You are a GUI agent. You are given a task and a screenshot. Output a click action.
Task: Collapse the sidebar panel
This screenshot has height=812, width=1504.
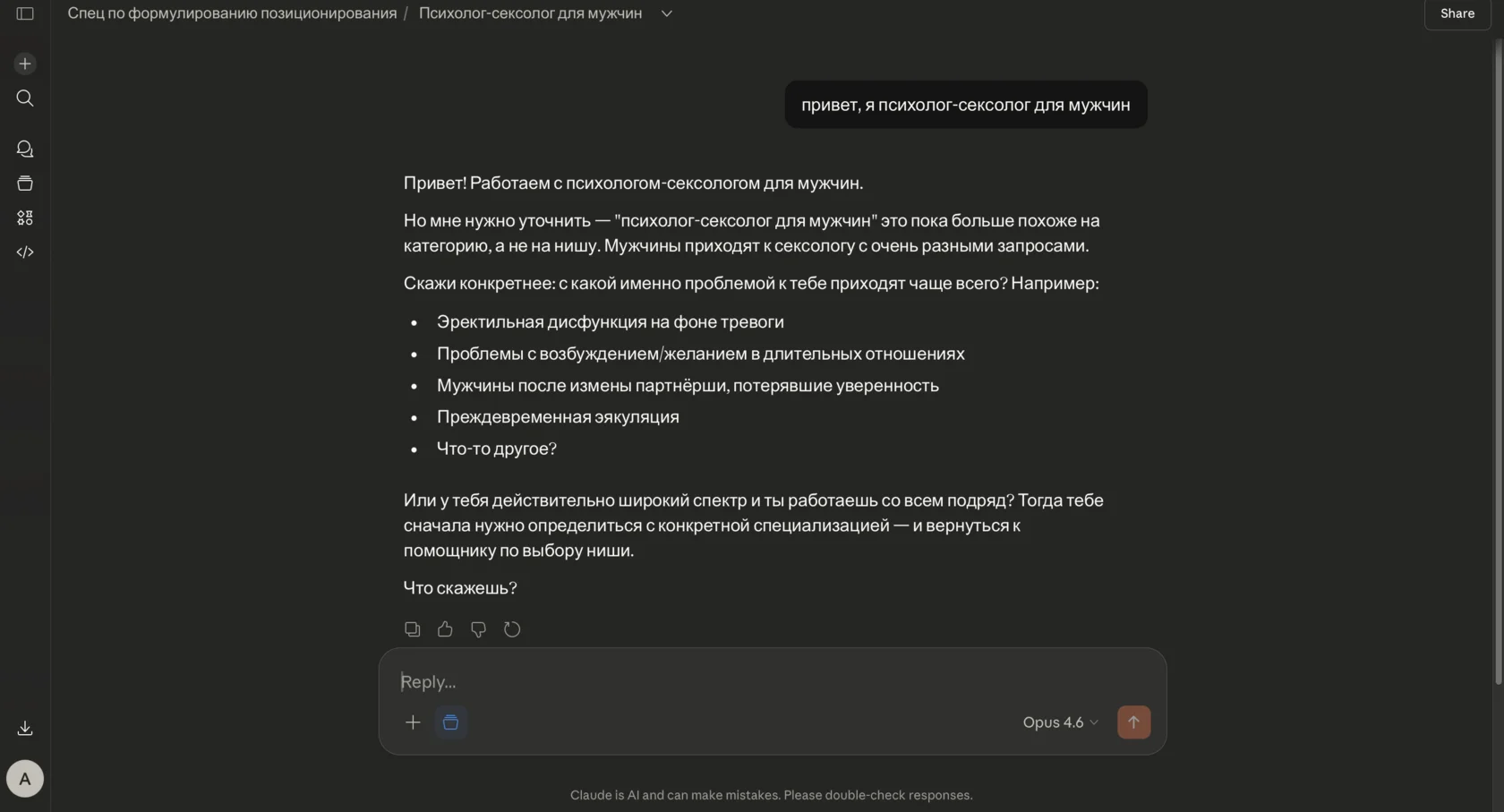24,13
